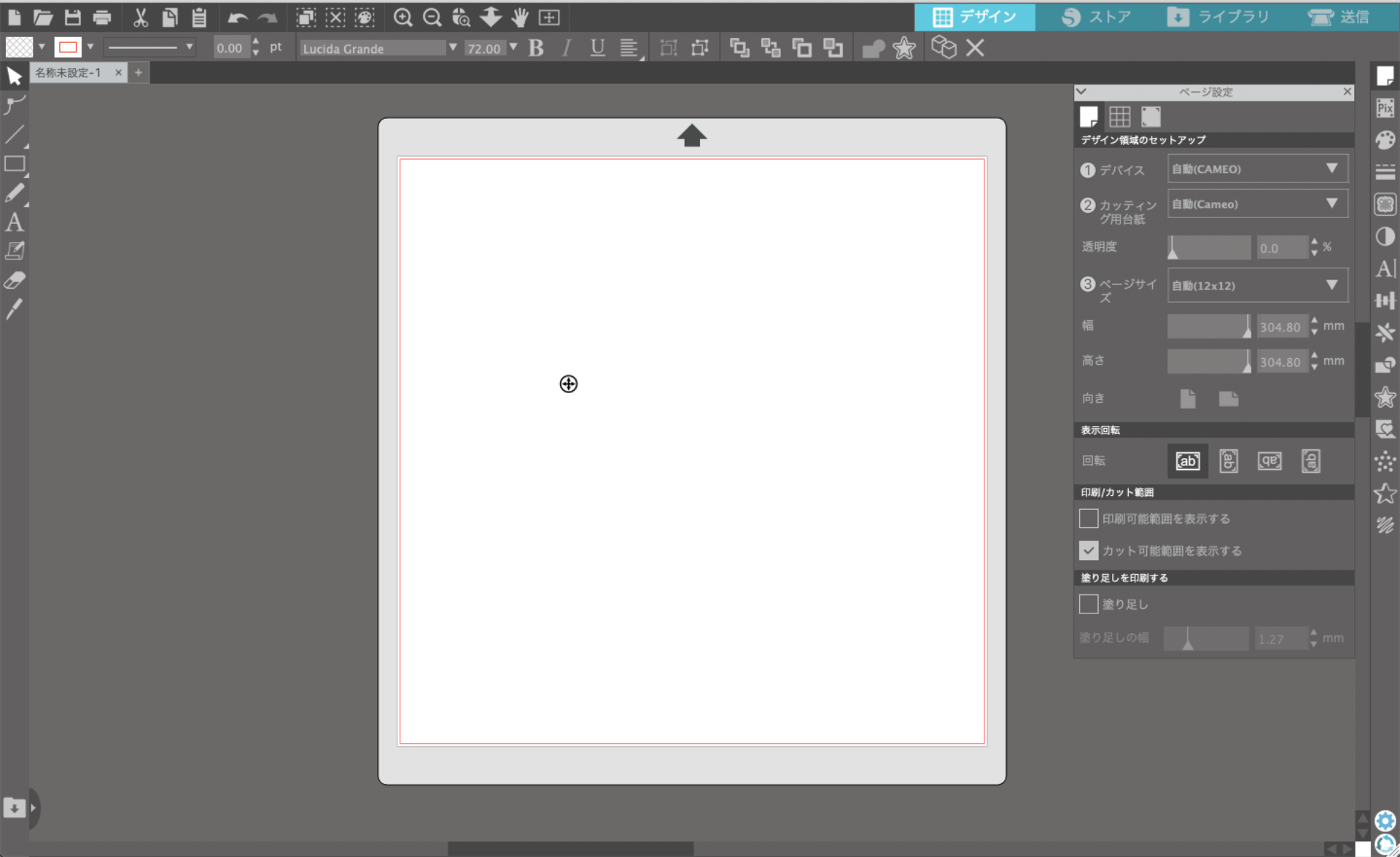Open the Lucida Grande font dropdown

coord(453,48)
